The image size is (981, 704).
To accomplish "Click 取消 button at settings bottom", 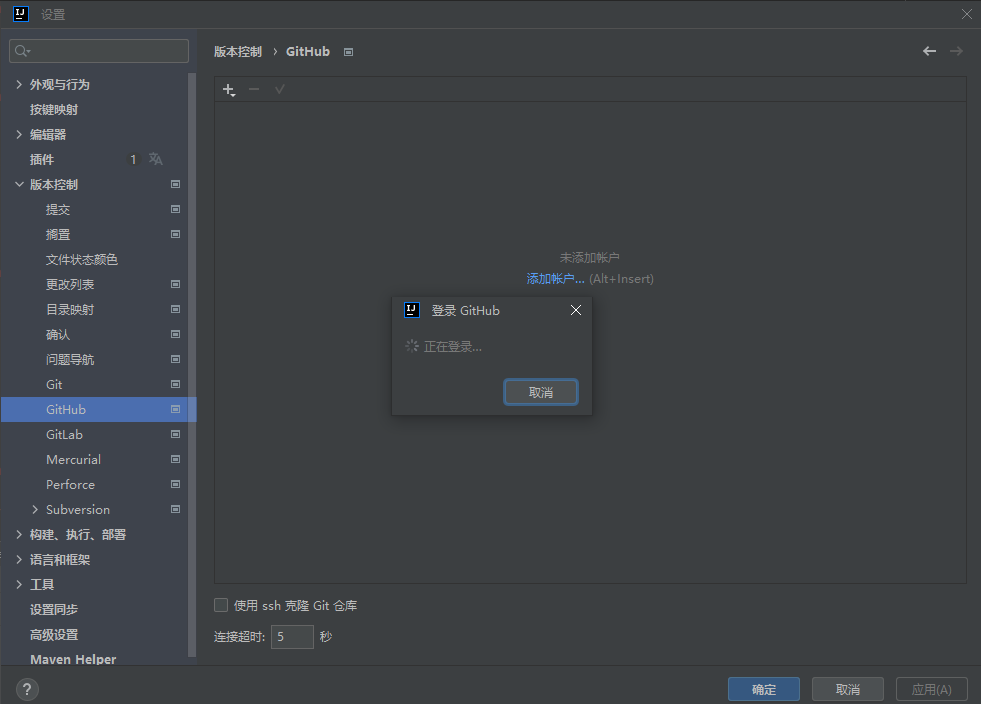I will click(848, 689).
